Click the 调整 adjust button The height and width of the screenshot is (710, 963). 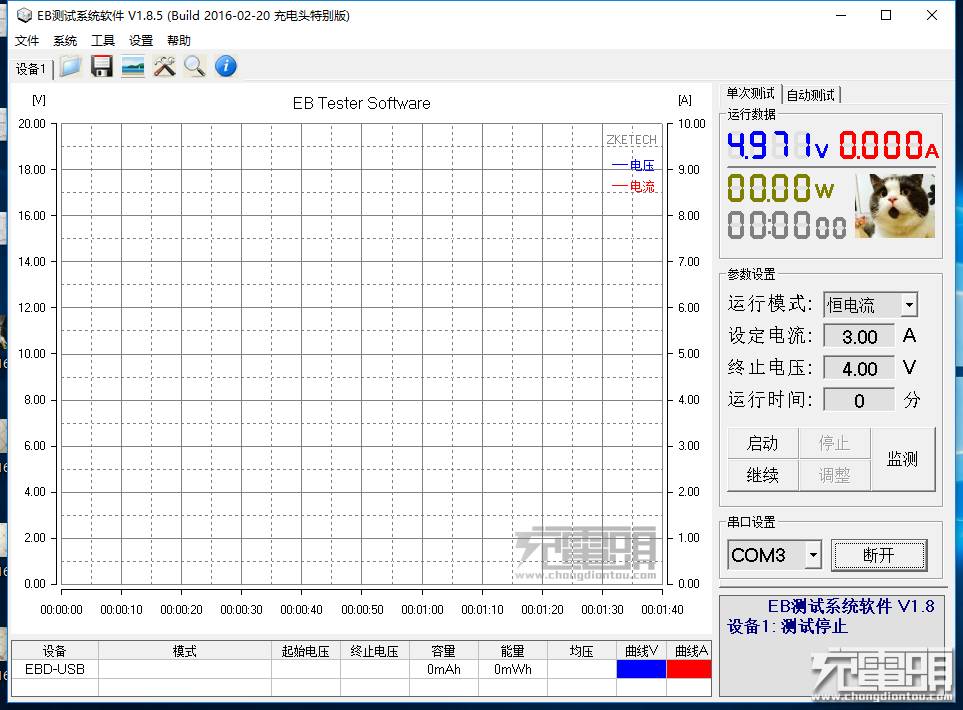(x=834, y=475)
